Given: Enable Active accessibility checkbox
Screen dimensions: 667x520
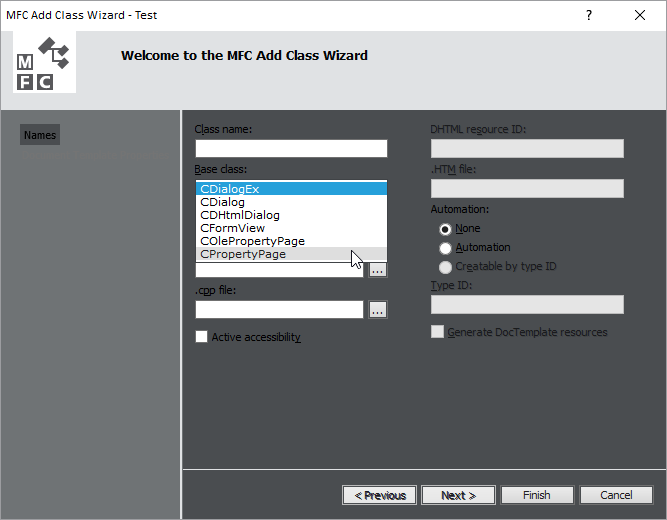Looking at the screenshot, I should coord(202,337).
